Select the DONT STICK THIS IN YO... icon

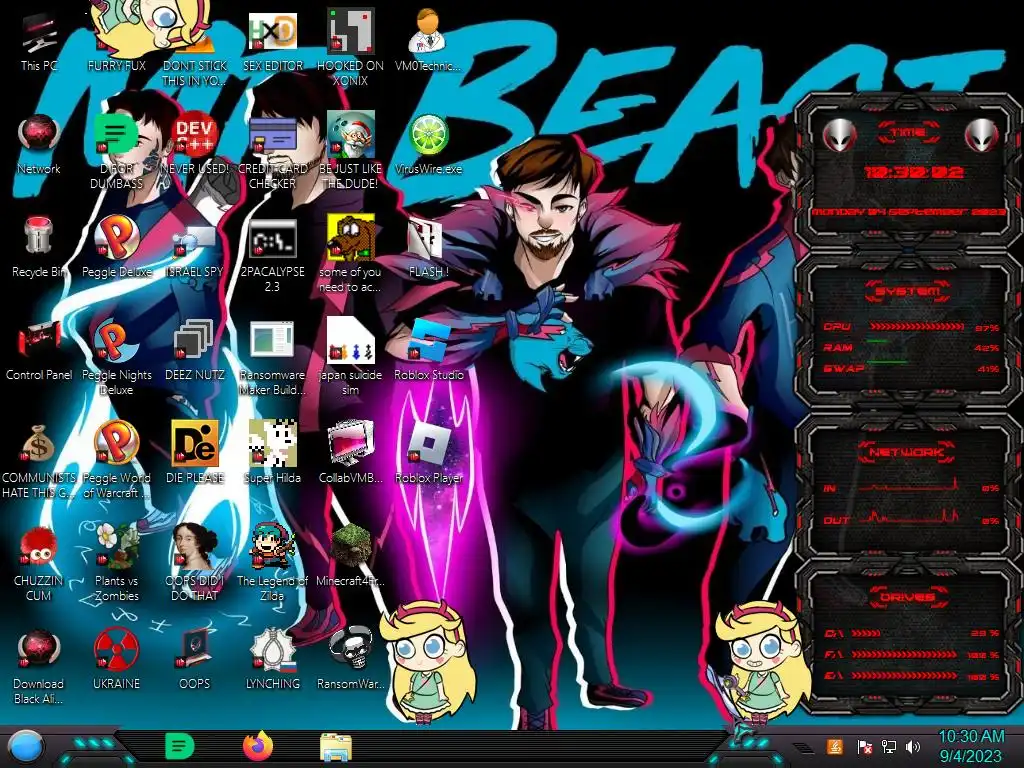(x=195, y=55)
